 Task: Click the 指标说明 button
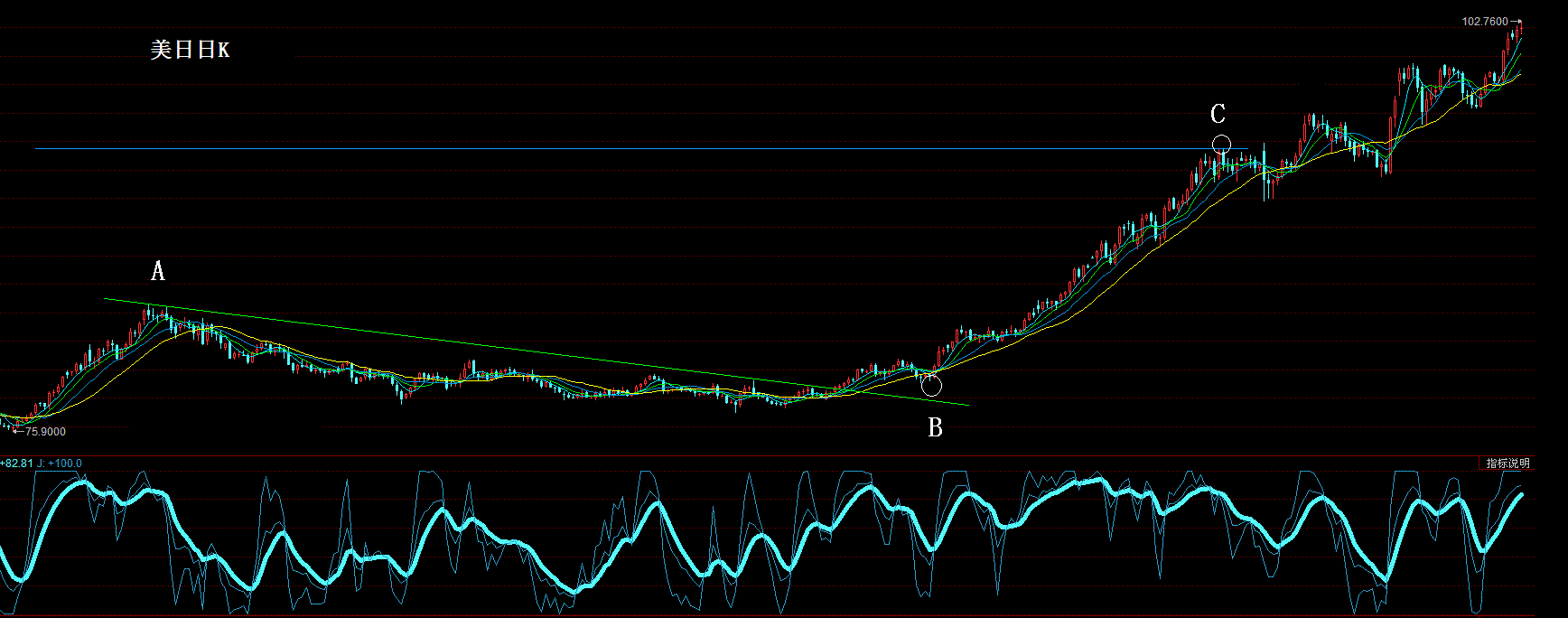(1508, 463)
